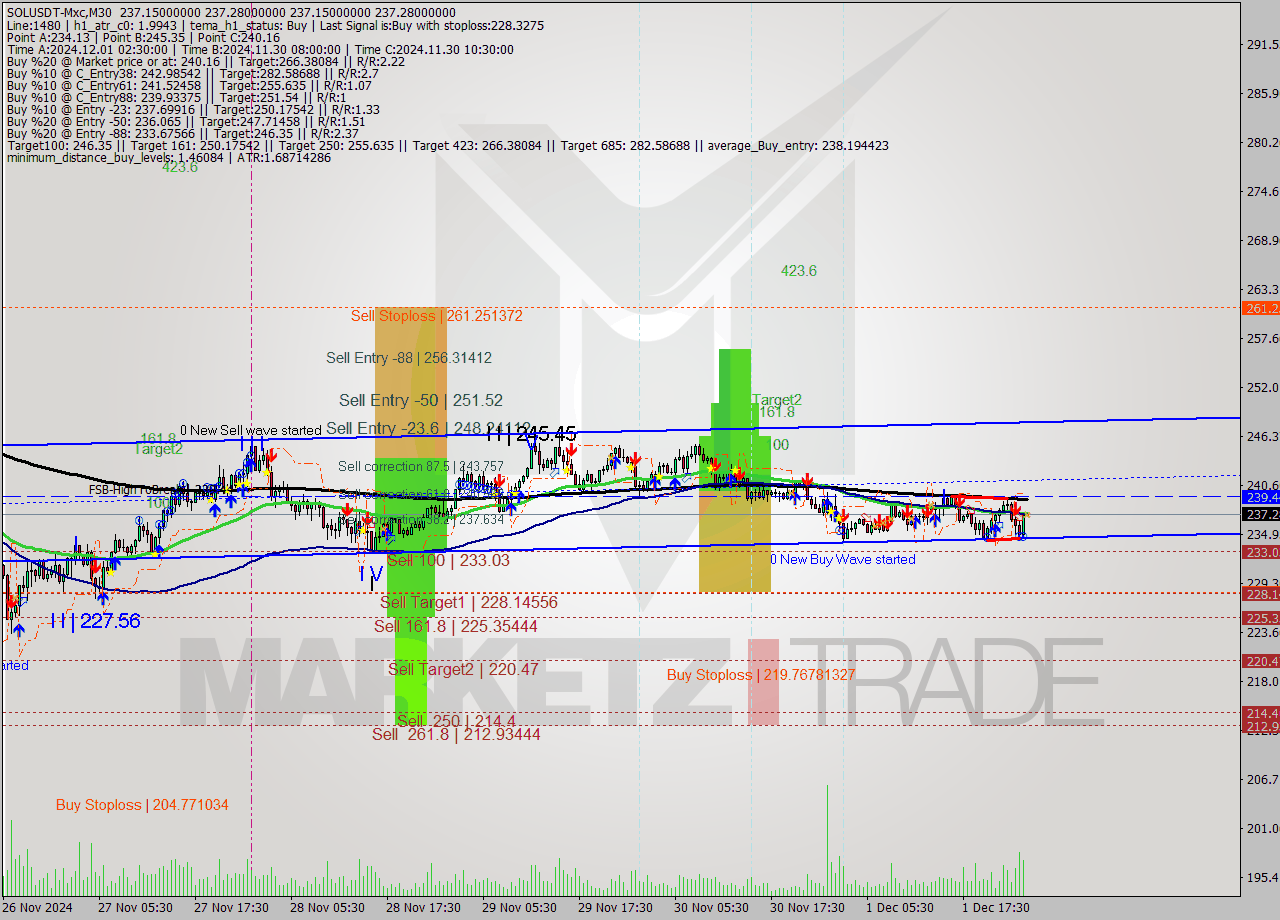Screen dimensions: 1280x920
Task: Click the Sell Stoploss 261.251372 label
Action: 436,316
